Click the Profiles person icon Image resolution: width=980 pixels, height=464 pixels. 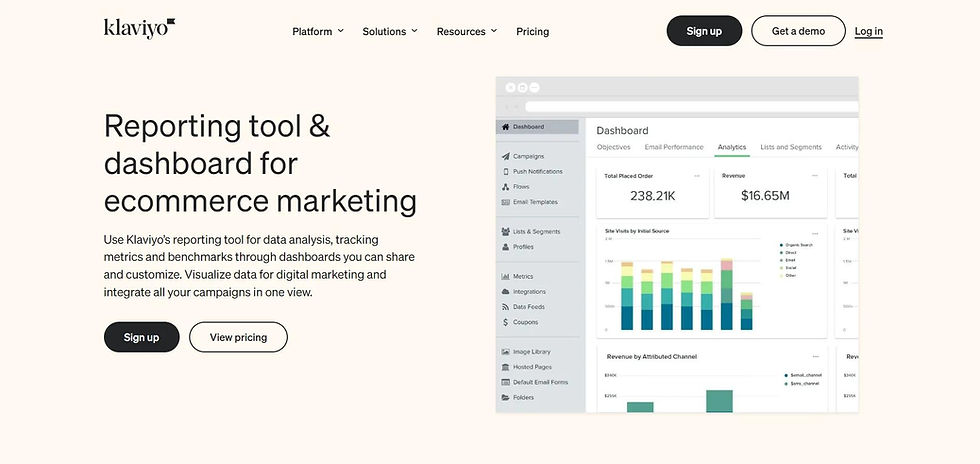coord(506,247)
